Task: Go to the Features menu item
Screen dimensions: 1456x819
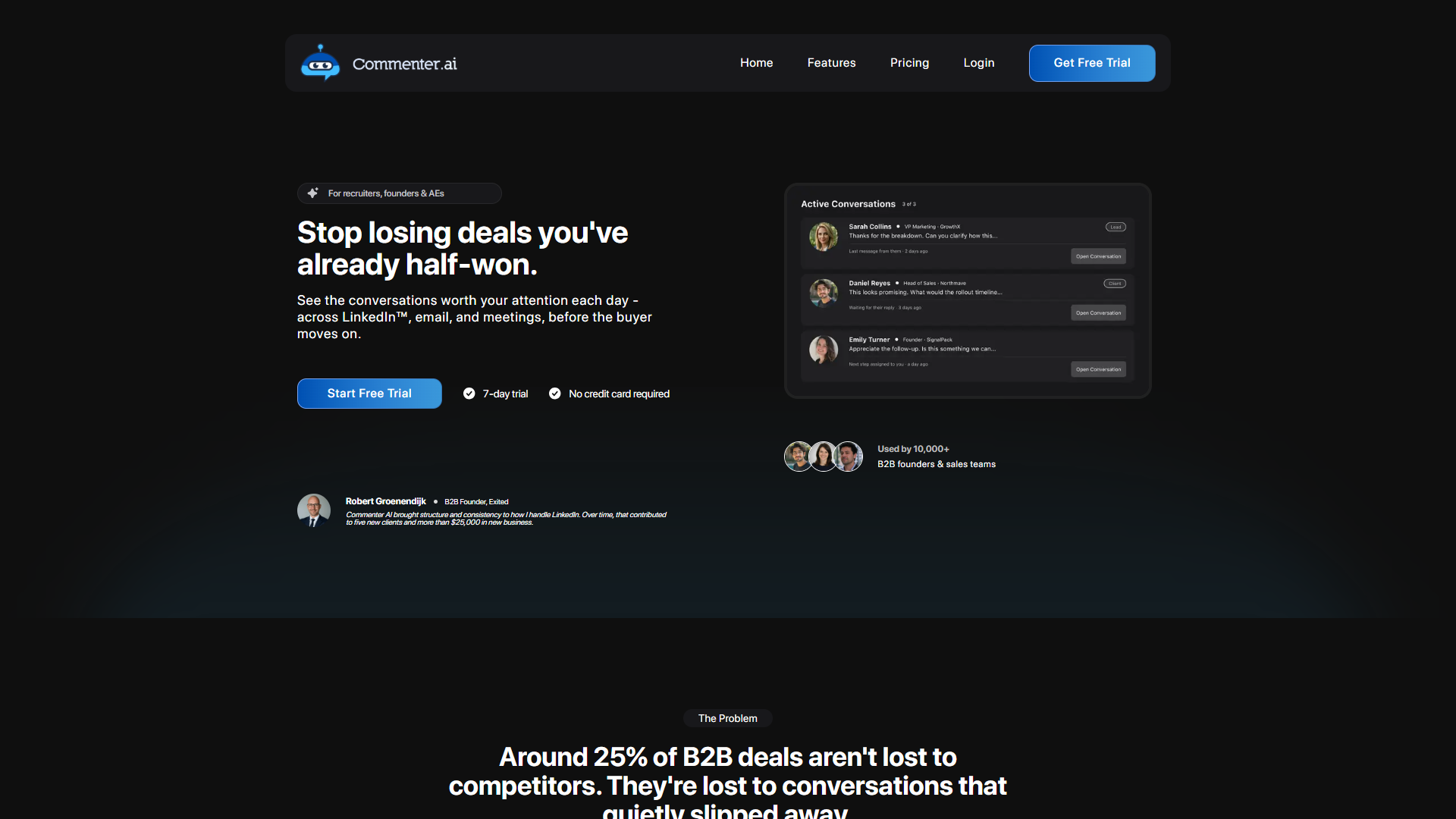Action: pyautogui.click(x=831, y=63)
